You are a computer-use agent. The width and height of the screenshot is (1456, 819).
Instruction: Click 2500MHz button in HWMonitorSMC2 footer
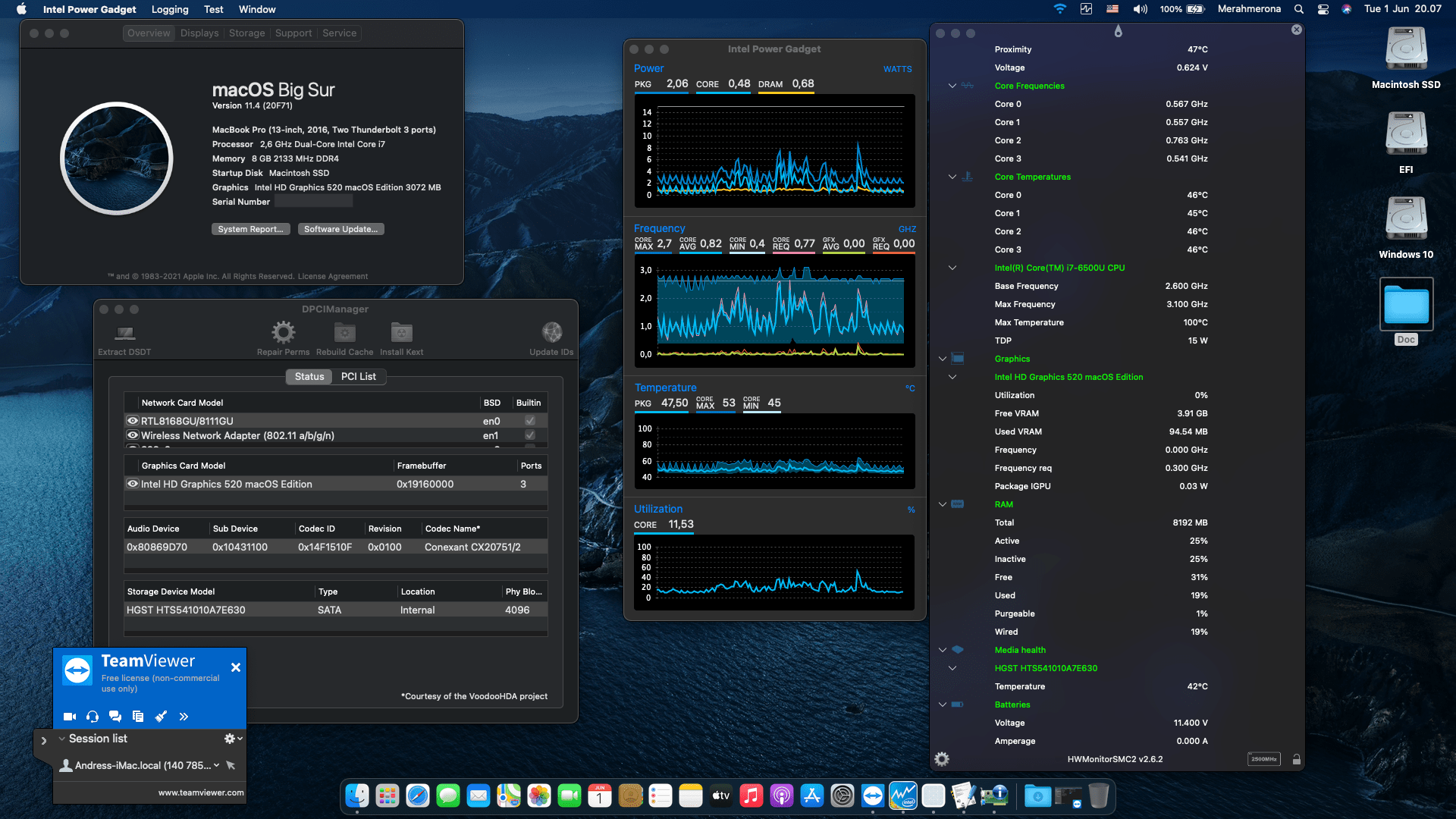pyautogui.click(x=1263, y=759)
